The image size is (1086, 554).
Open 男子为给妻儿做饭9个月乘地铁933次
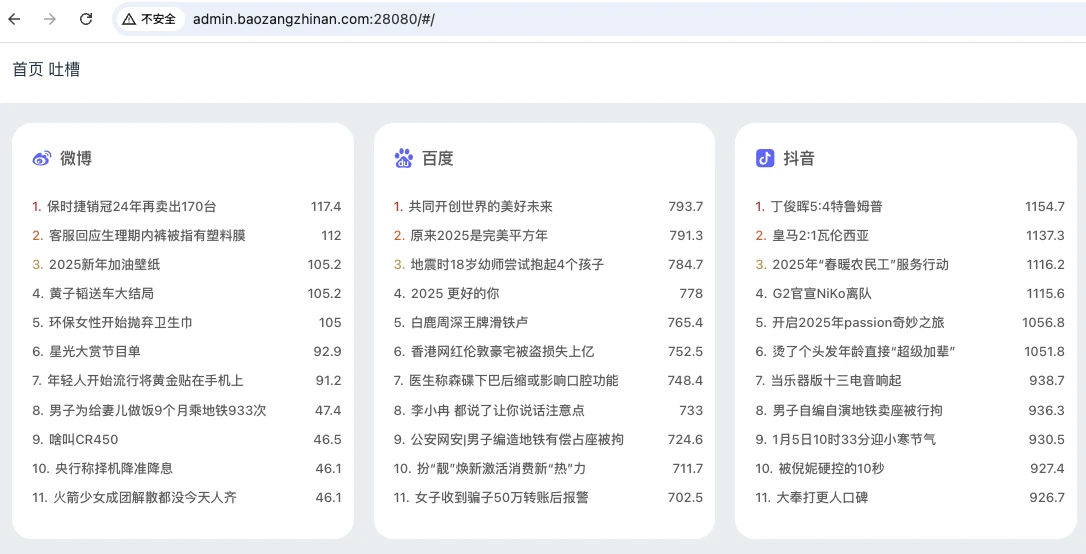tap(158, 411)
